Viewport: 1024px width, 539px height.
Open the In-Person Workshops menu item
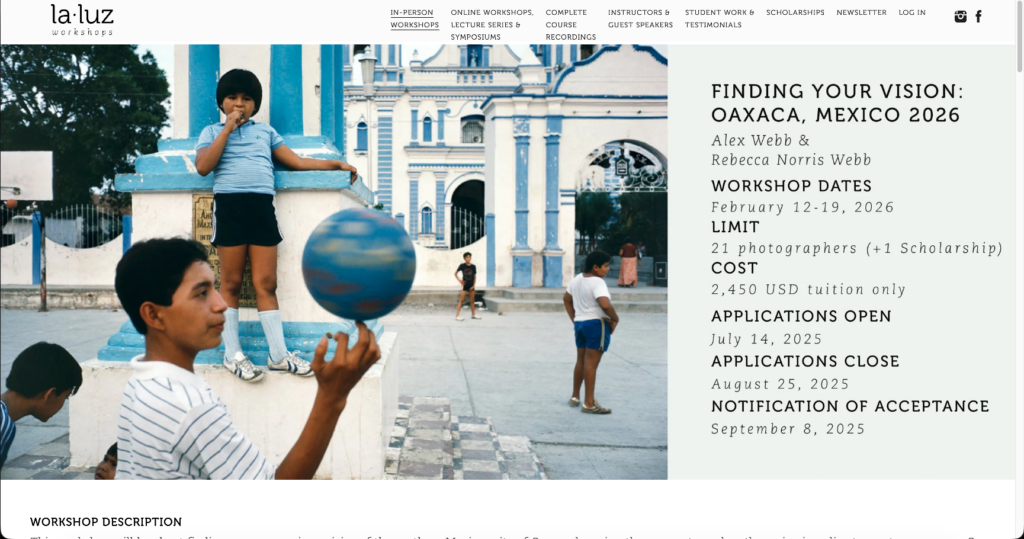[415, 19]
